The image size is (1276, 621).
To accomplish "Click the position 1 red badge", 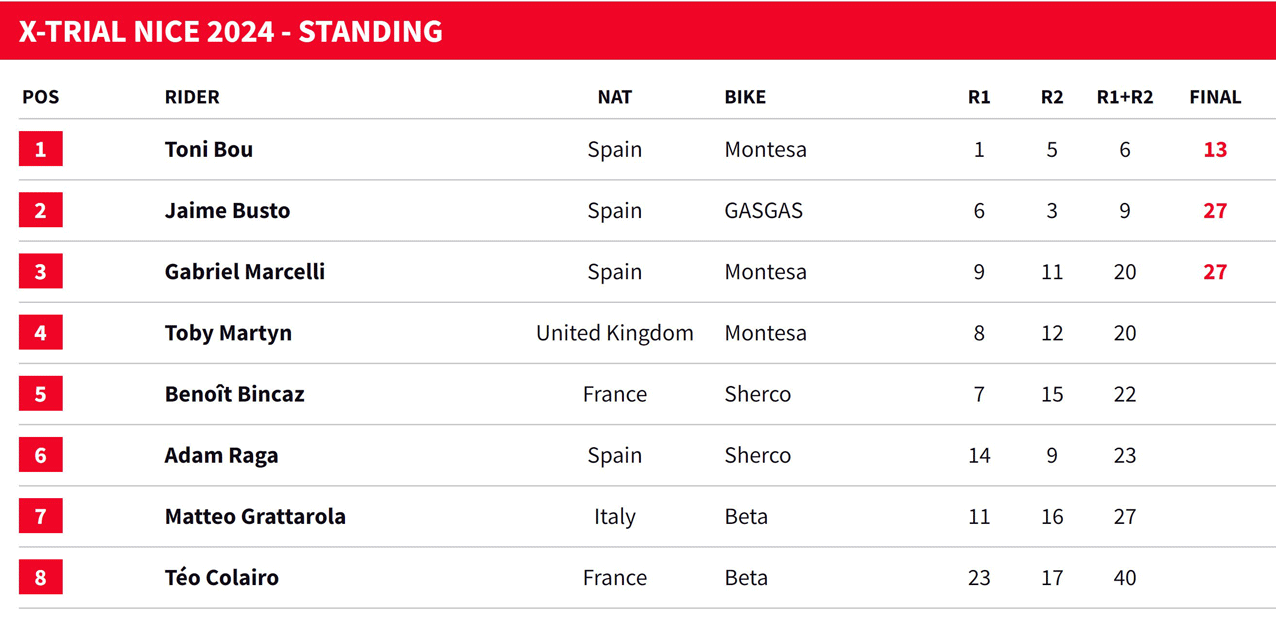I will point(40,149).
